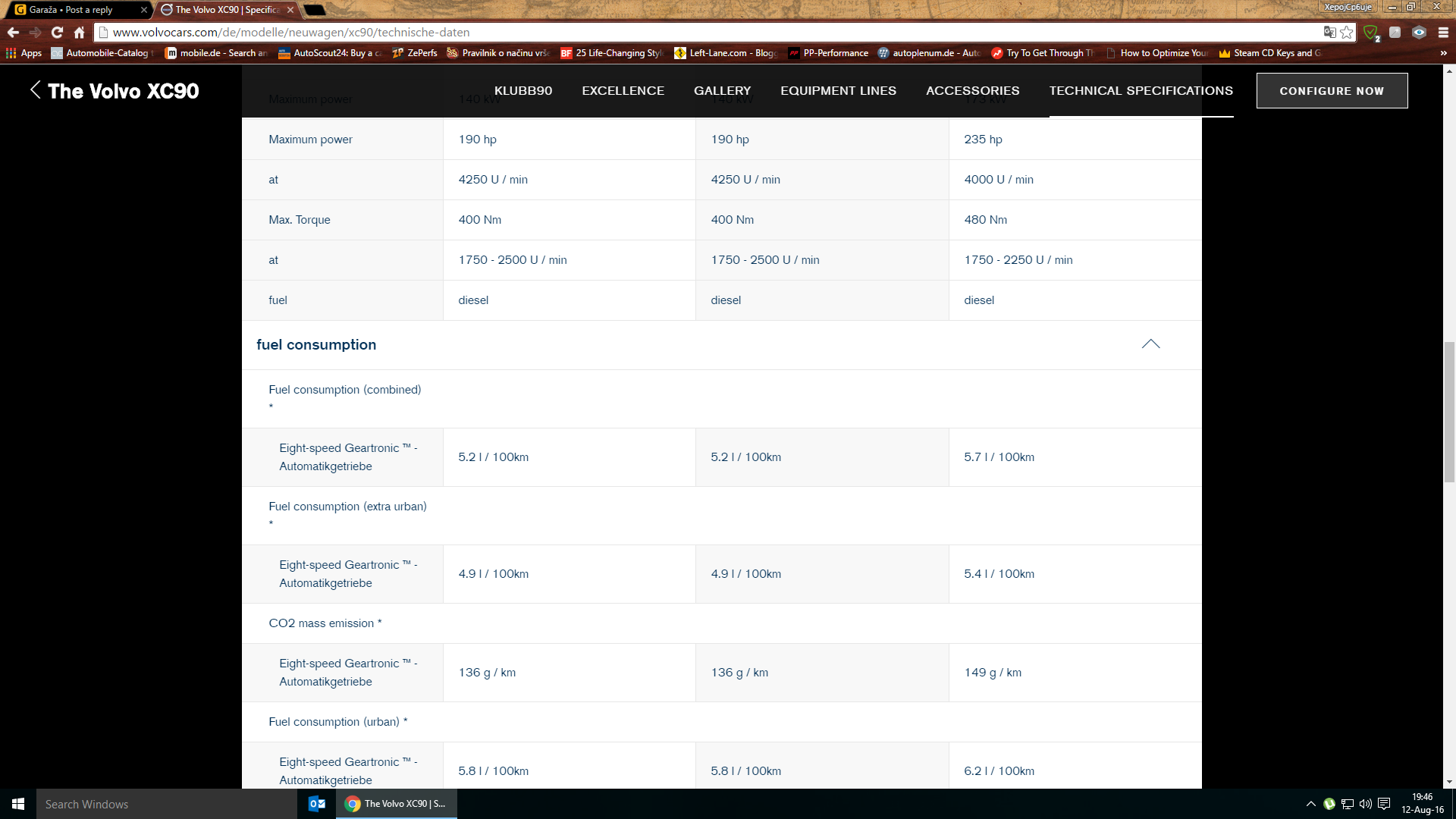The height and width of the screenshot is (819, 1456).
Task: Go to the browser Home page
Action: (x=79, y=32)
